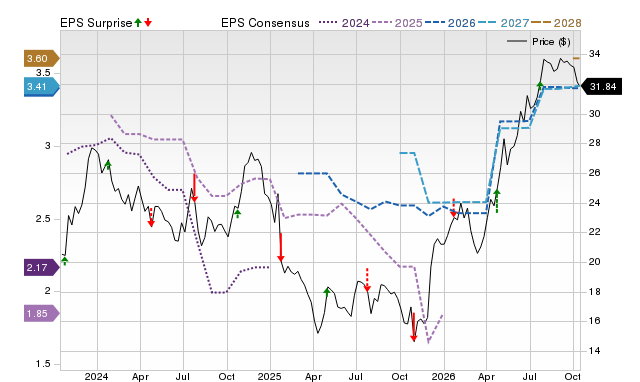Select the green surprise arrow in early 2024
Viewport: 640px width, 382px height.
pyautogui.click(x=108, y=165)
